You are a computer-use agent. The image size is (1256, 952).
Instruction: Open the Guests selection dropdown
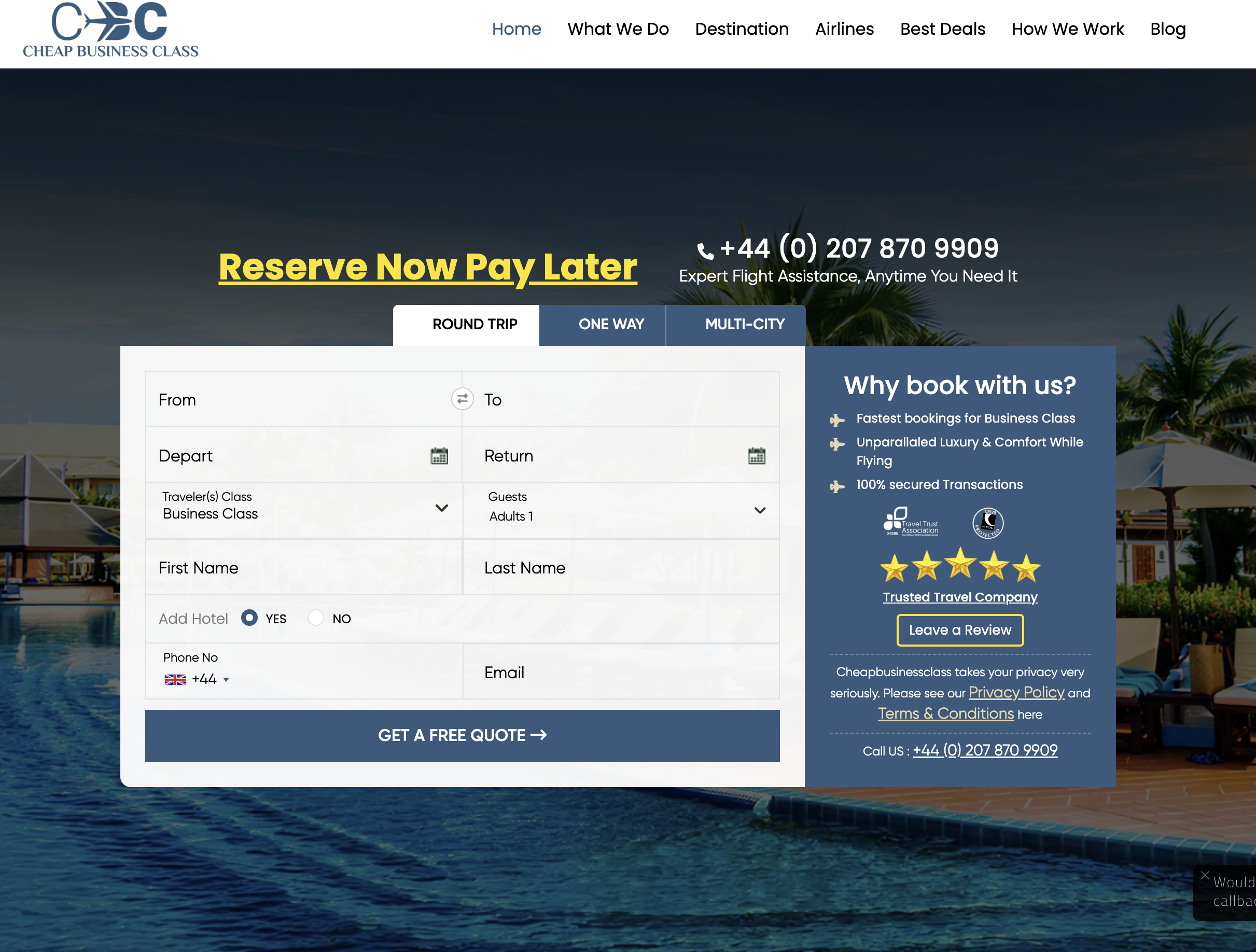[x=760, y=510]
